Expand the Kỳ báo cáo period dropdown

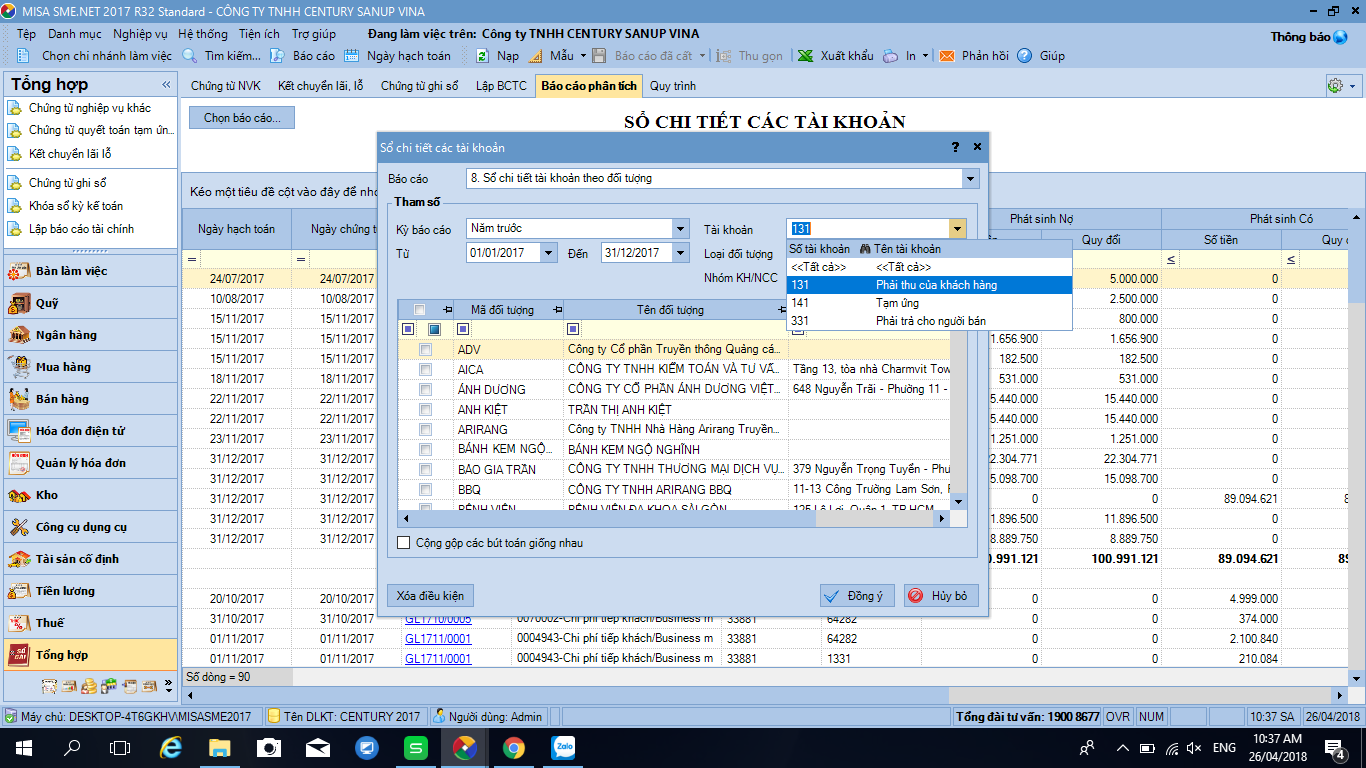(681, 228)
